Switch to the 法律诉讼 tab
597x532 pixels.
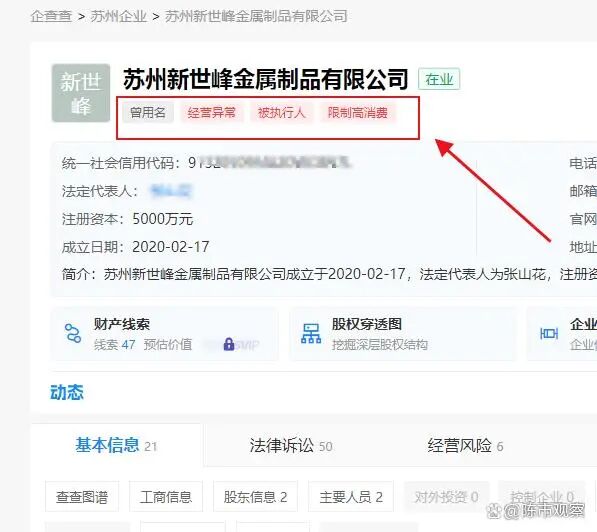(291, 446)
